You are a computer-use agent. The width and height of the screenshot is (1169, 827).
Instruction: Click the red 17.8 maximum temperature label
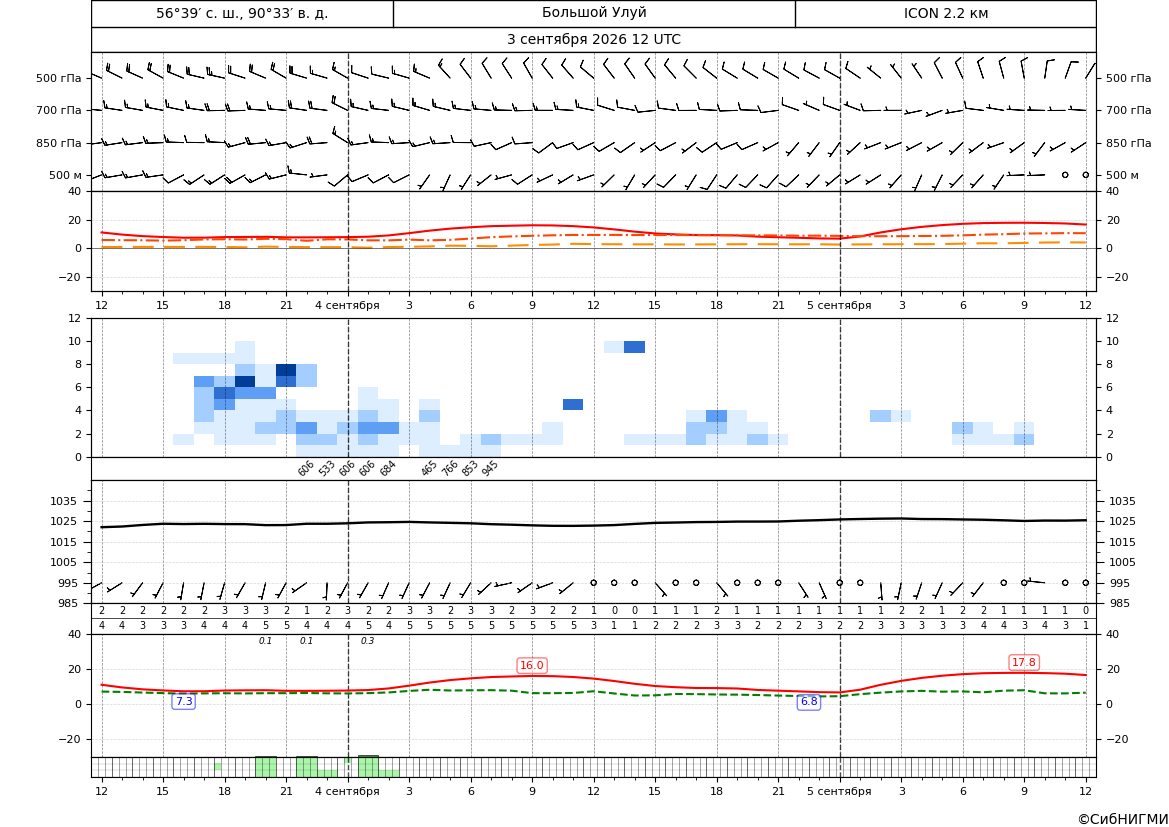1024,662
